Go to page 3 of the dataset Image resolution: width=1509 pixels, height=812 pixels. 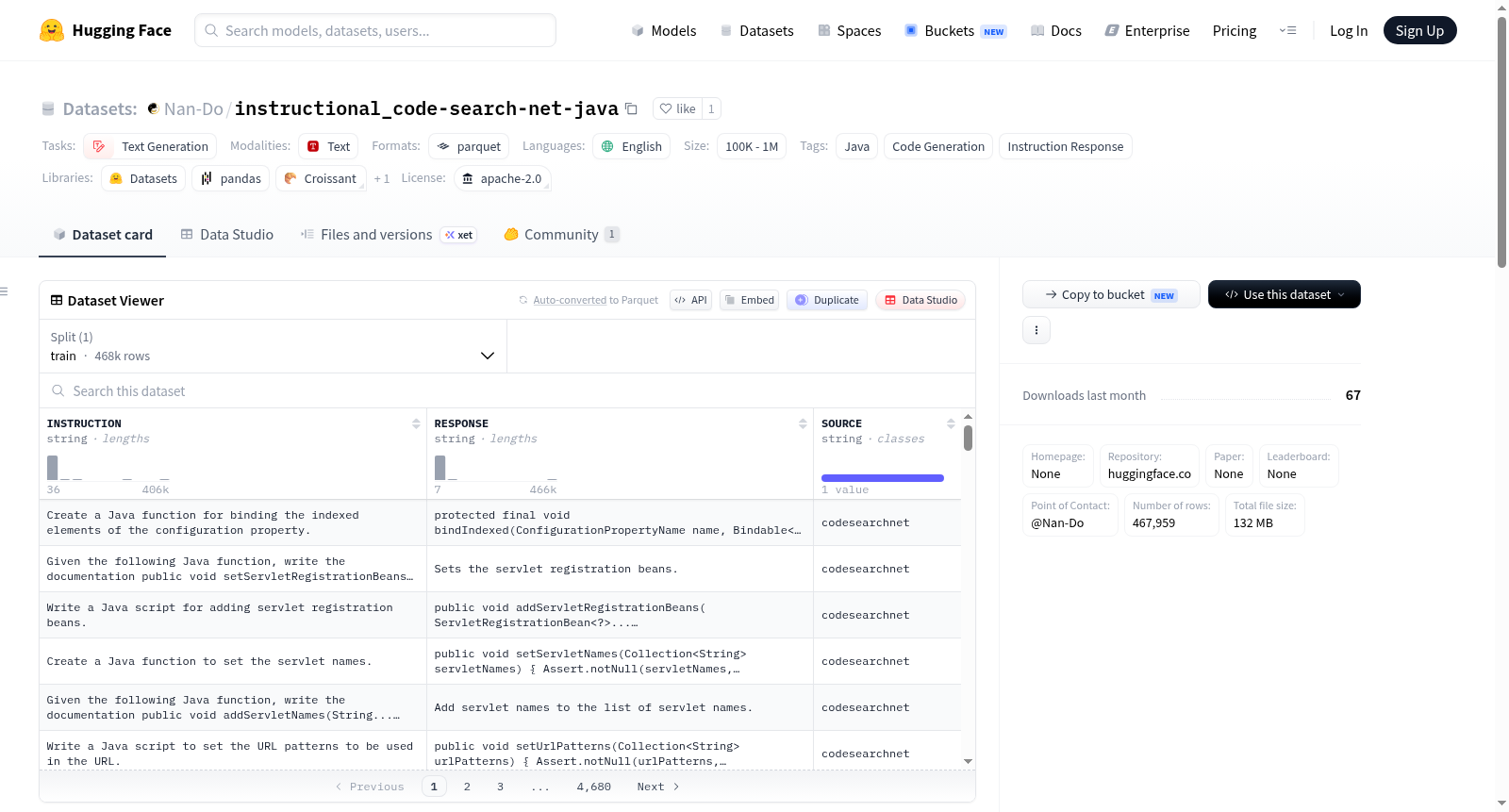tap(500, 787)
